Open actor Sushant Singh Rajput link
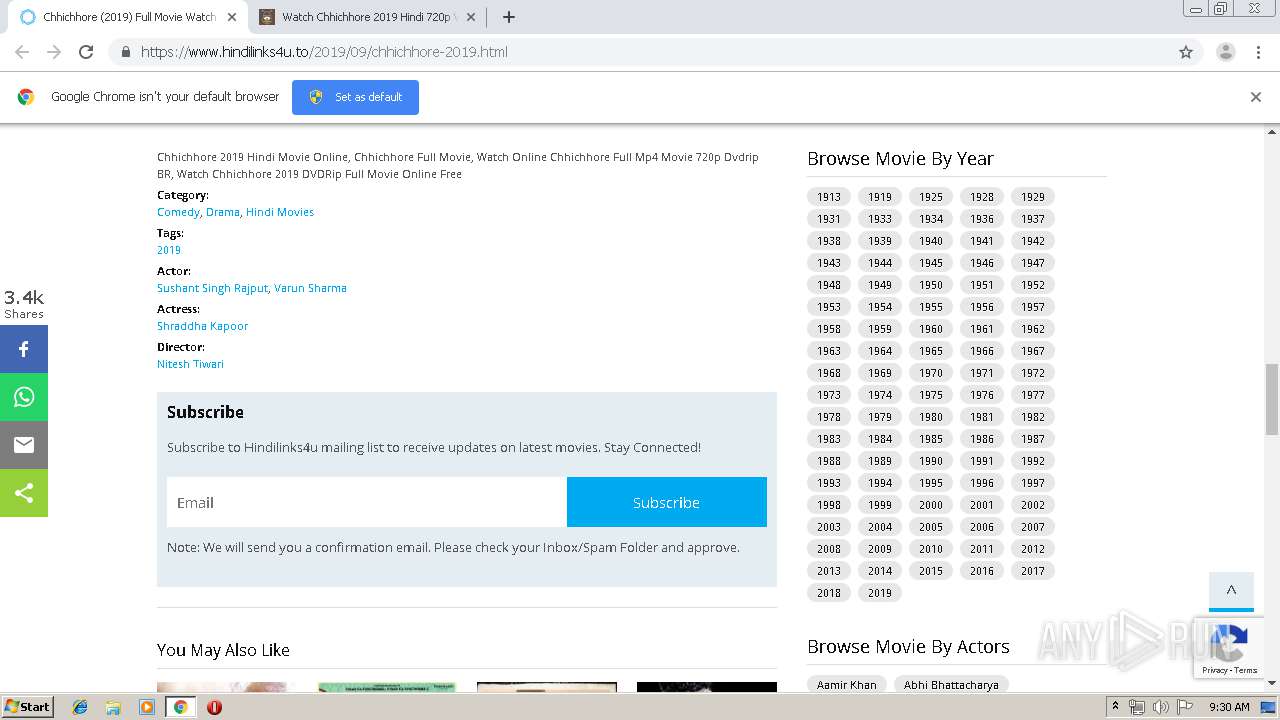 212,288
